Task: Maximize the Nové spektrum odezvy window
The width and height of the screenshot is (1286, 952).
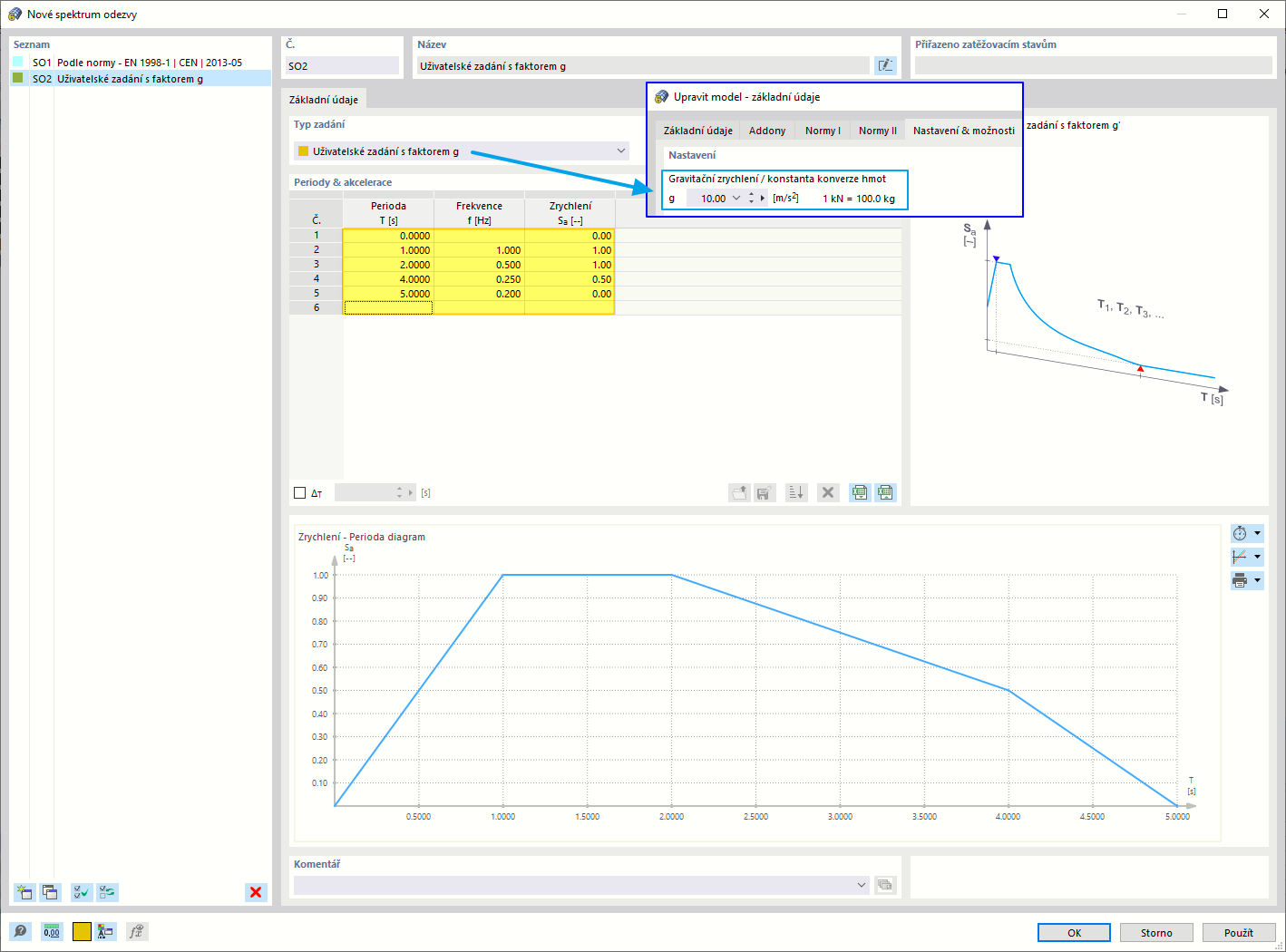Action: coord(1223,14)
